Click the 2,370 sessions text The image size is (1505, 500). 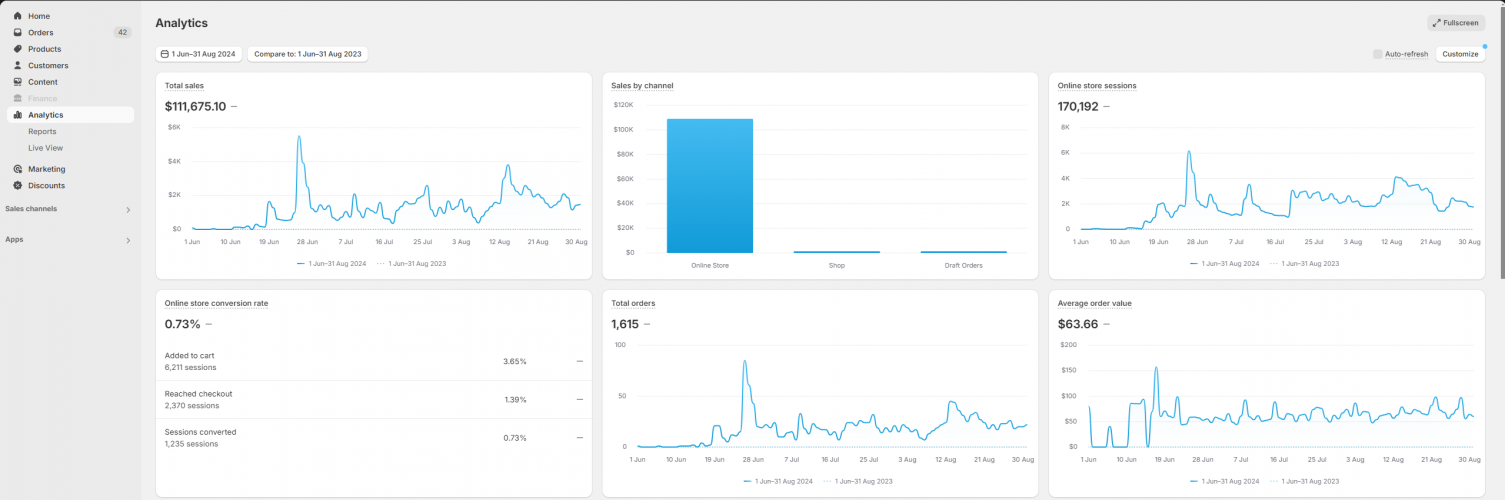(x=192, y=405)
